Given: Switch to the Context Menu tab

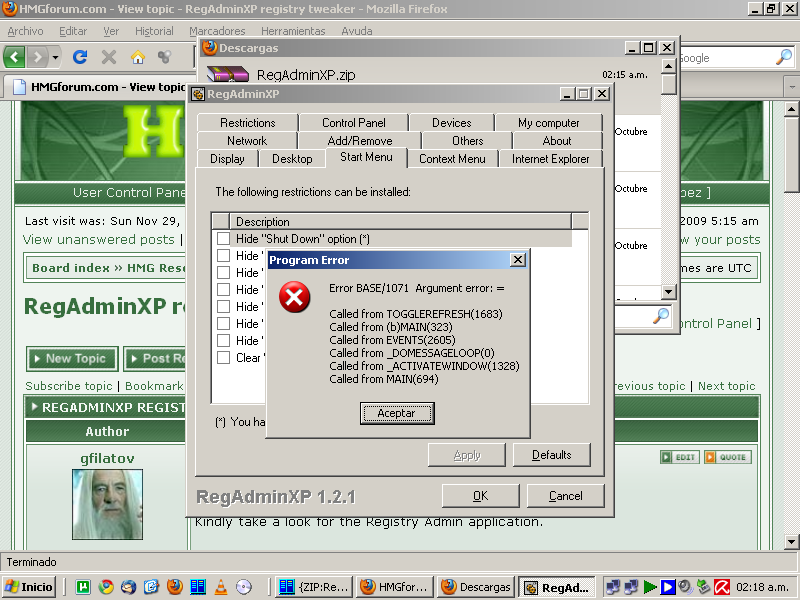Looking at the screenshot, I should click(x=452, y=159).
